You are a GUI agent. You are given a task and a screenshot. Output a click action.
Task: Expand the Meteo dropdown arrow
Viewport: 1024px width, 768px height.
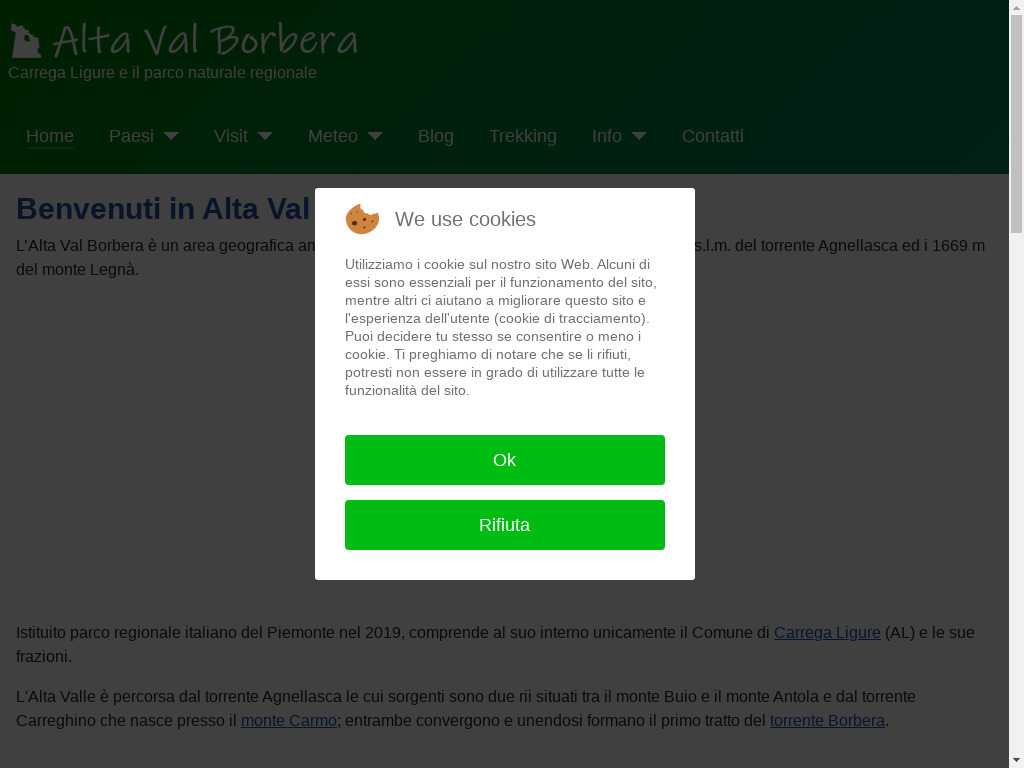click(375, 136)
